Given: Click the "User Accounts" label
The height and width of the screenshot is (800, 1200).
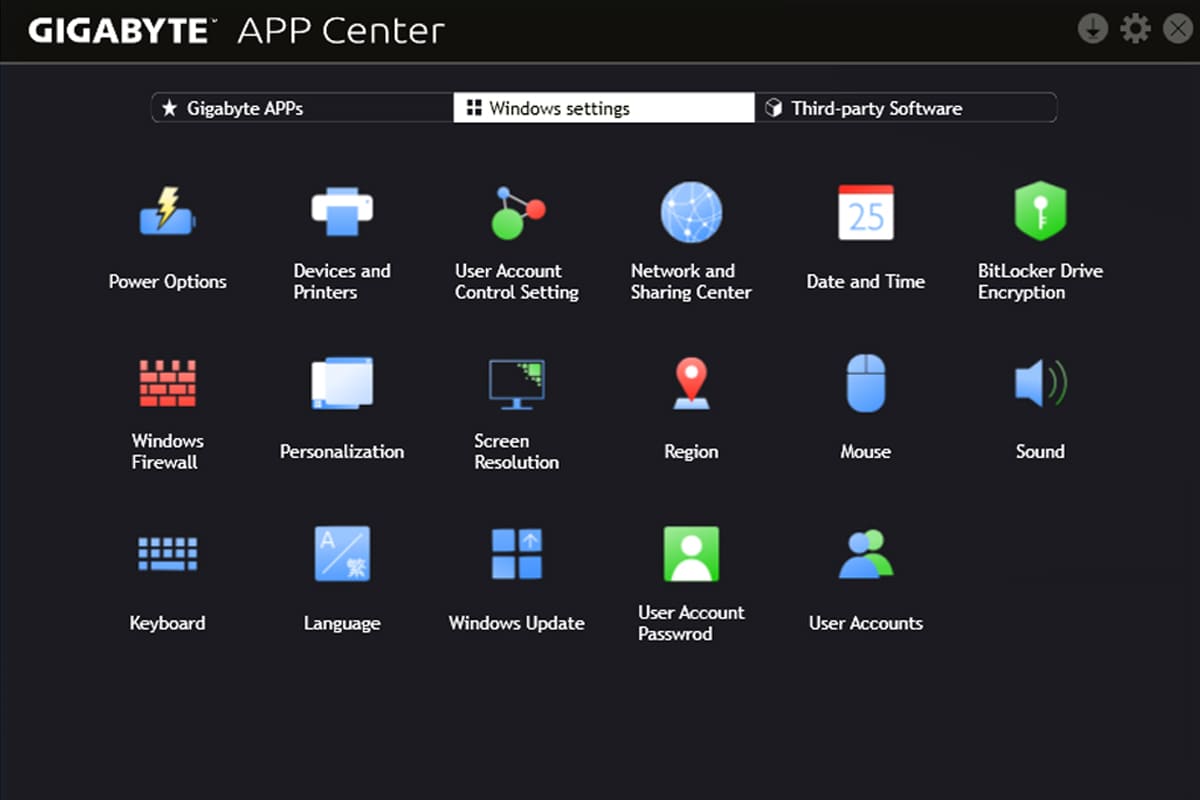Looking at the screenshot, I should point(866,623).
